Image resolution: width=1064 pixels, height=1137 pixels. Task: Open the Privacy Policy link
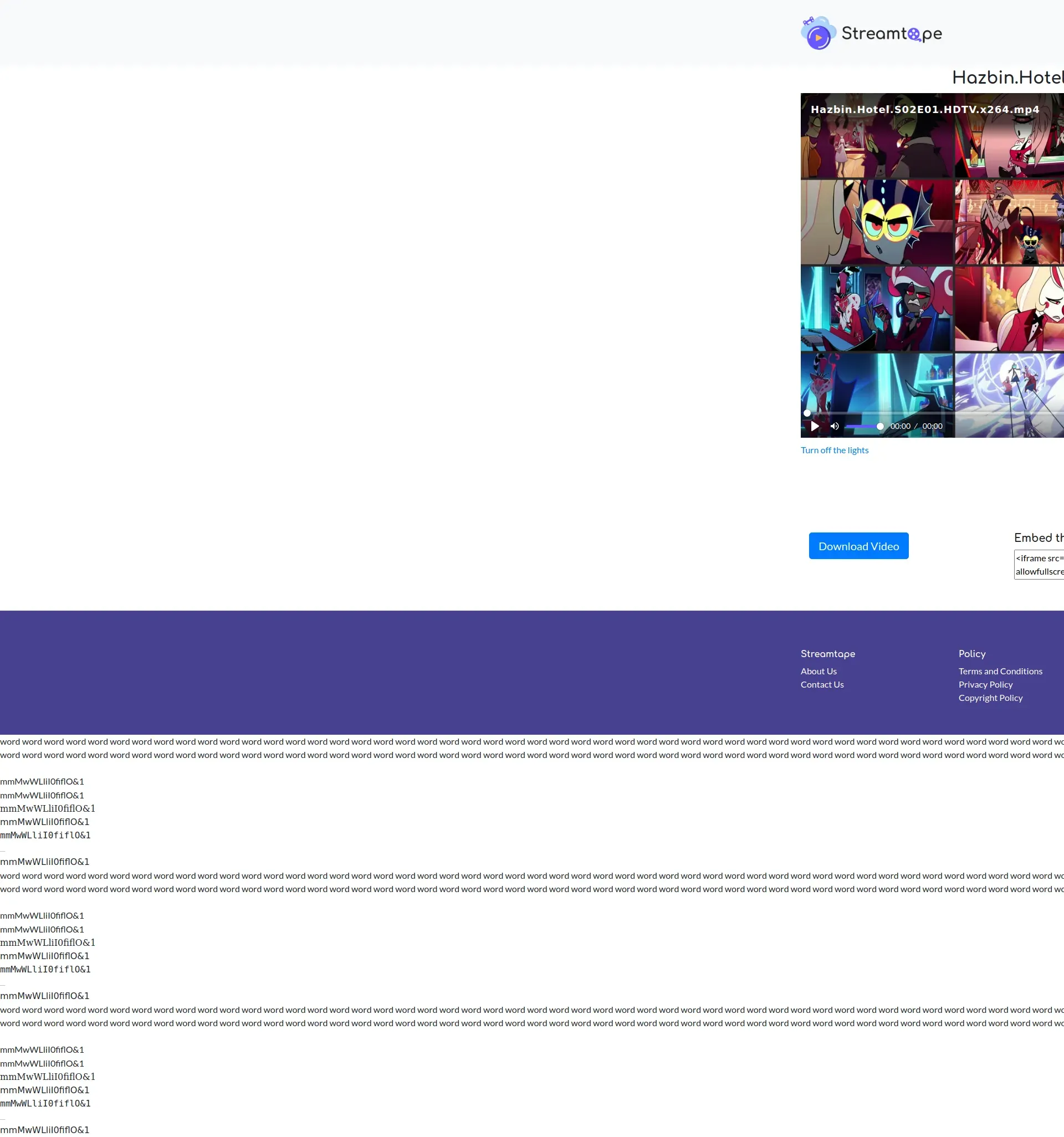(x=985, y=685)
